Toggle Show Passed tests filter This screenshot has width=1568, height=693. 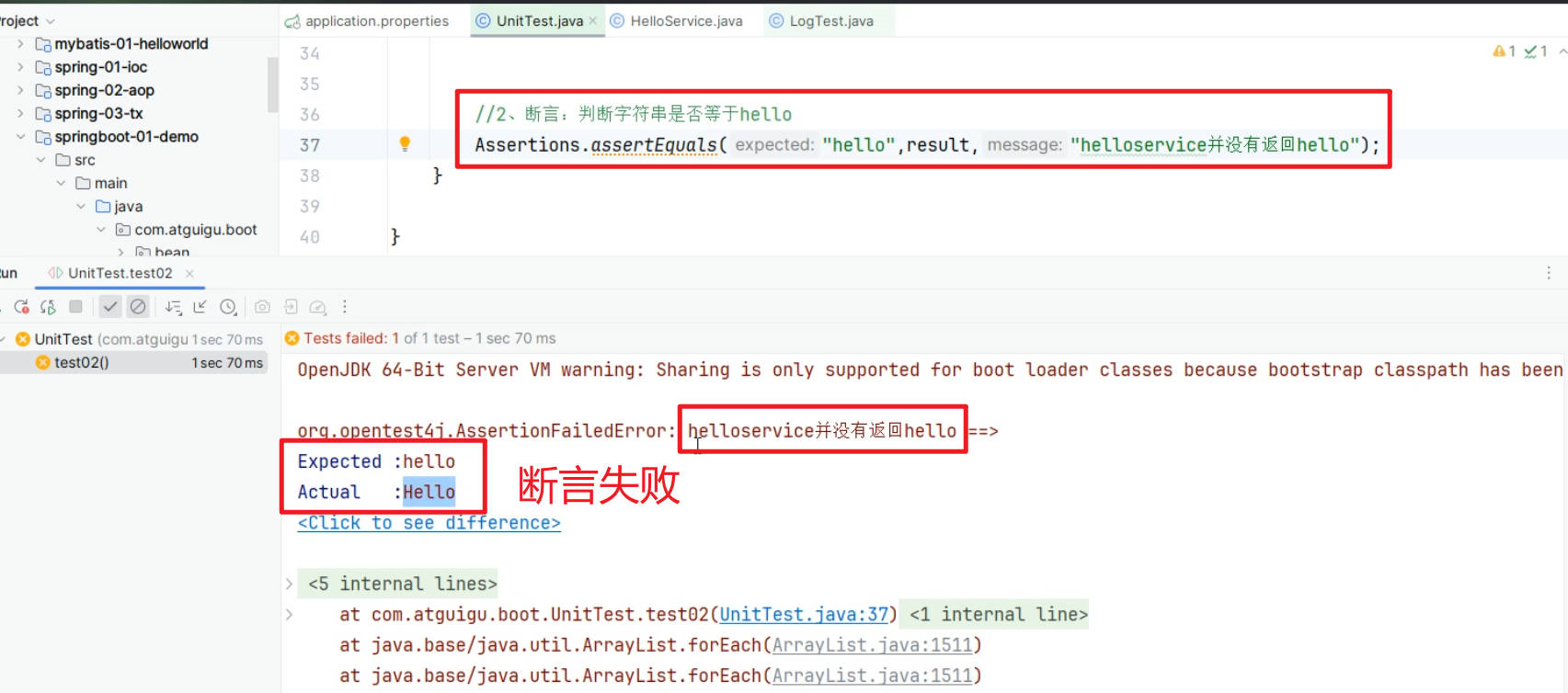(110, 307)
